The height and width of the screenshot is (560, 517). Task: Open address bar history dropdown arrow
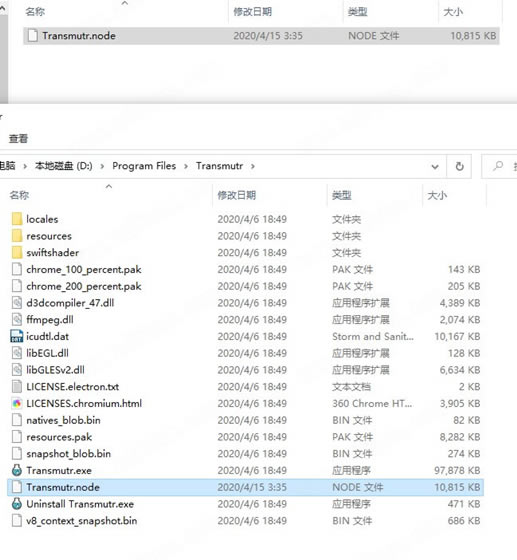tap(435, 166)
